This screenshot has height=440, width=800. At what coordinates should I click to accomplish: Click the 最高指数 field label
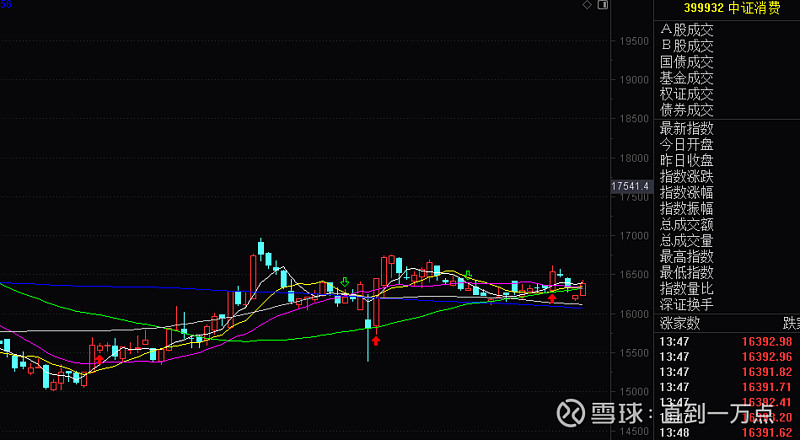pos(686,256)
